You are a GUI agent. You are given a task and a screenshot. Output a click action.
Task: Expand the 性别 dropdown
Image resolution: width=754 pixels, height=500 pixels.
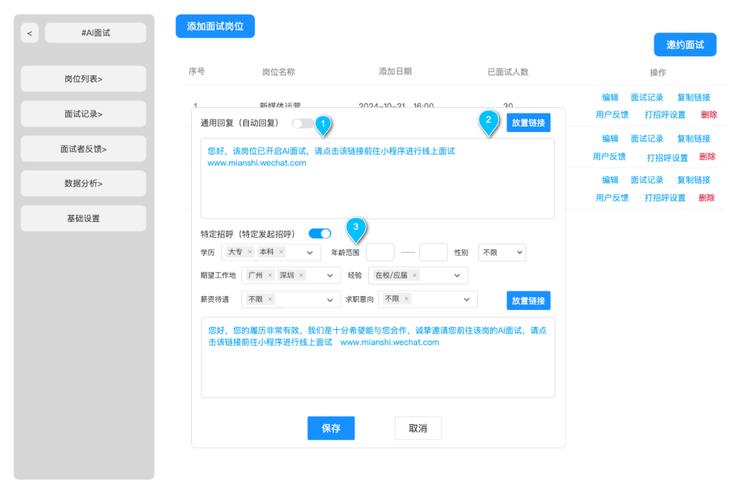coord(502,252)
